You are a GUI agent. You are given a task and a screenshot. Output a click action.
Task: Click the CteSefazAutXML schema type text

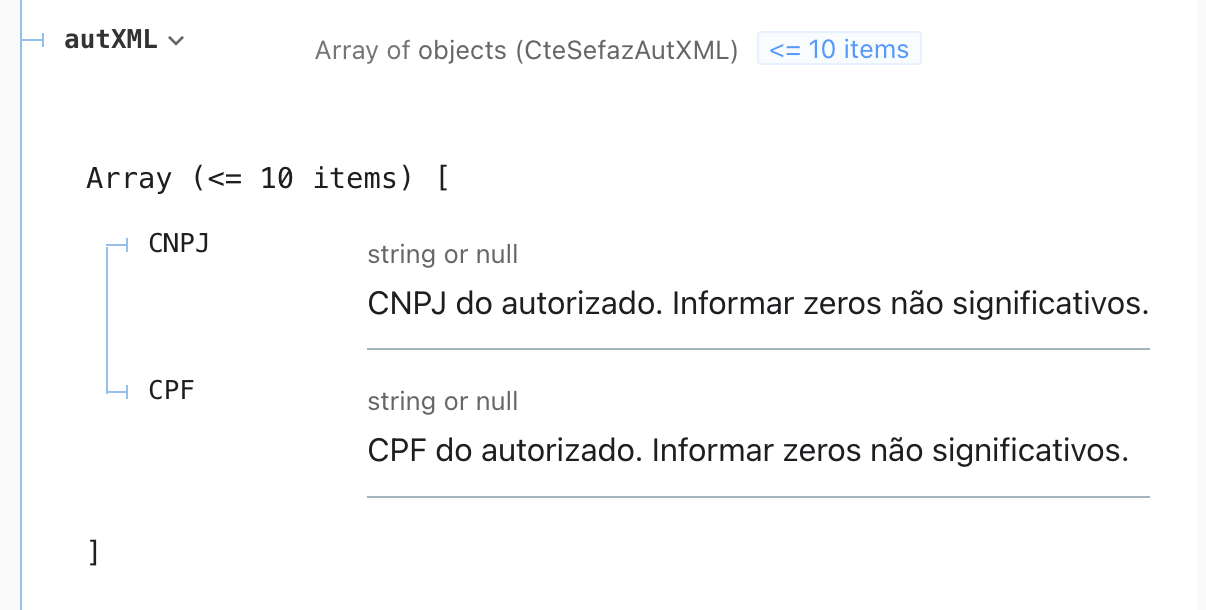point(526,51)
